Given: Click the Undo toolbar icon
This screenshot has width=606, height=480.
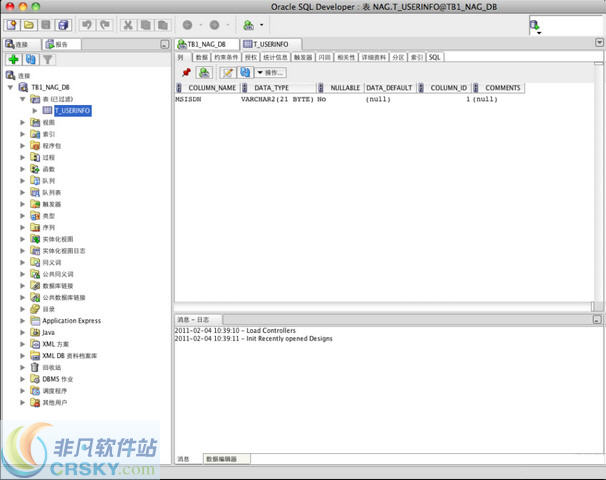Looking at the screenshot, I should click(87, 25).
